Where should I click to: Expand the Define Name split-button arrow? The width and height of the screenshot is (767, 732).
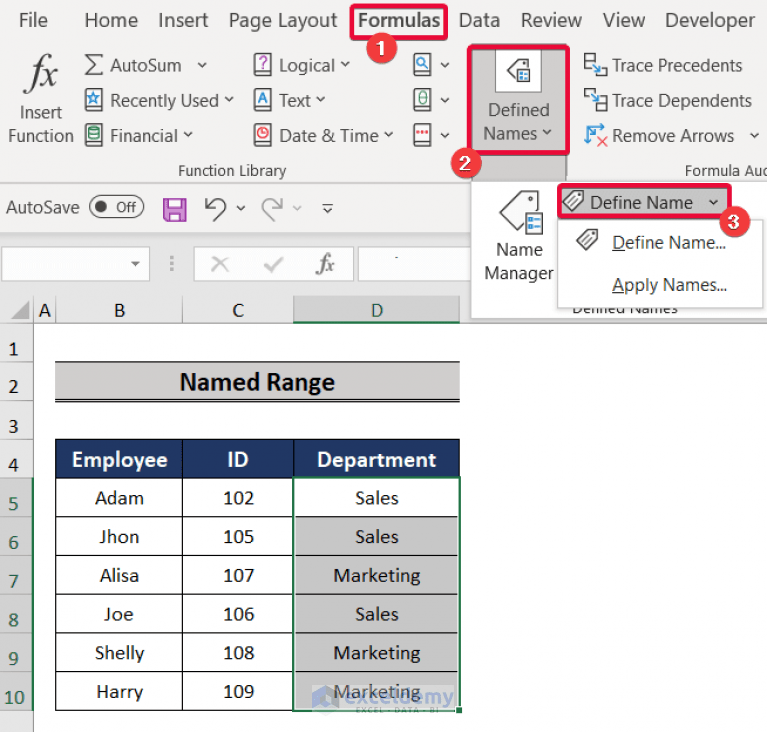click(714, 202)
